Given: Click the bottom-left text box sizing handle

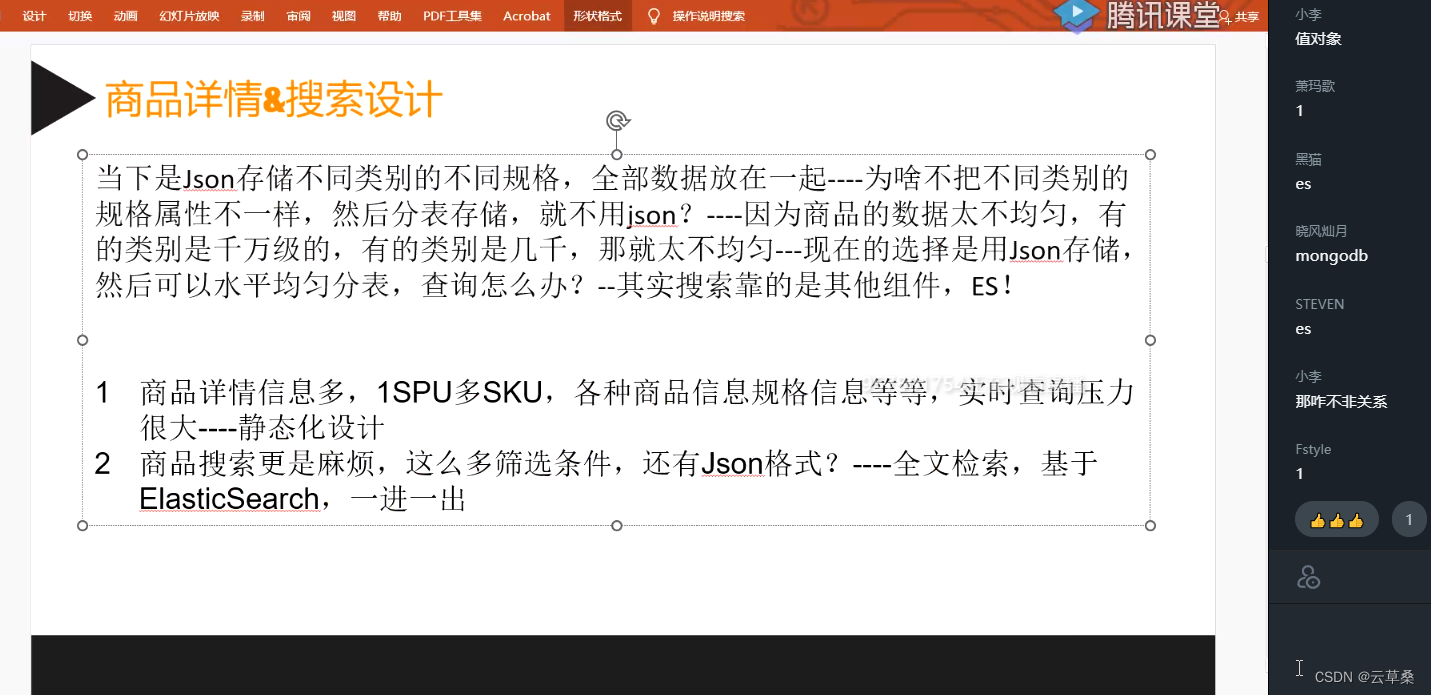Looking at the screenshot, I should 82,525.
